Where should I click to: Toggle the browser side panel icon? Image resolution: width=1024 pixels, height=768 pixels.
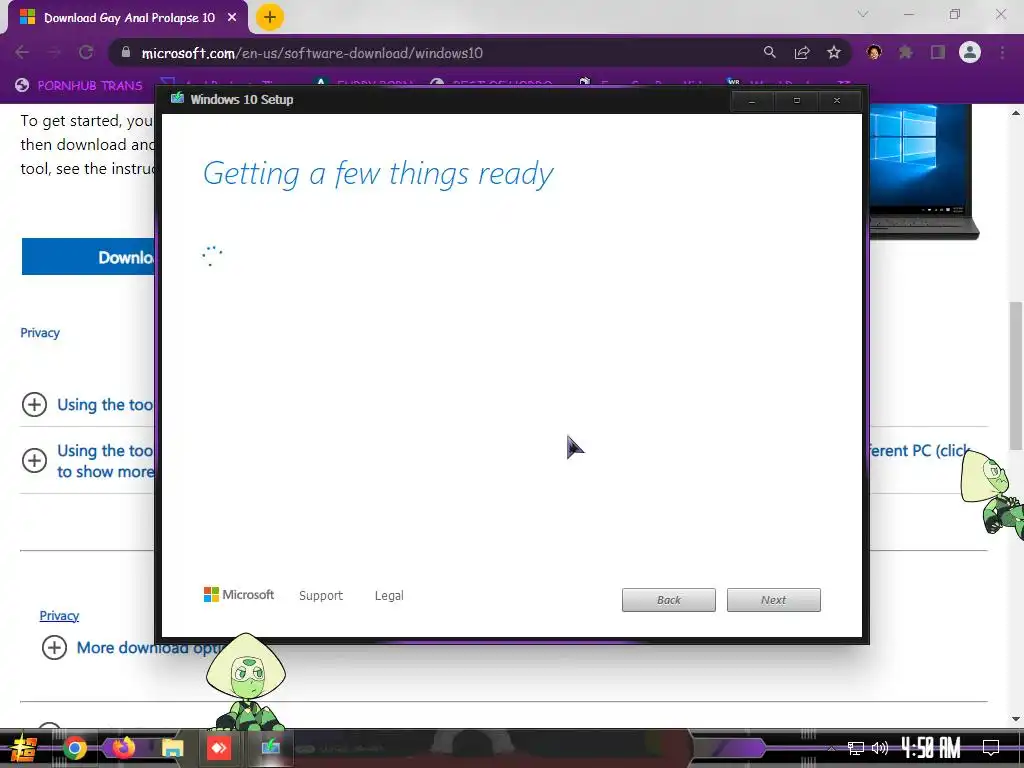click(938, 52)
